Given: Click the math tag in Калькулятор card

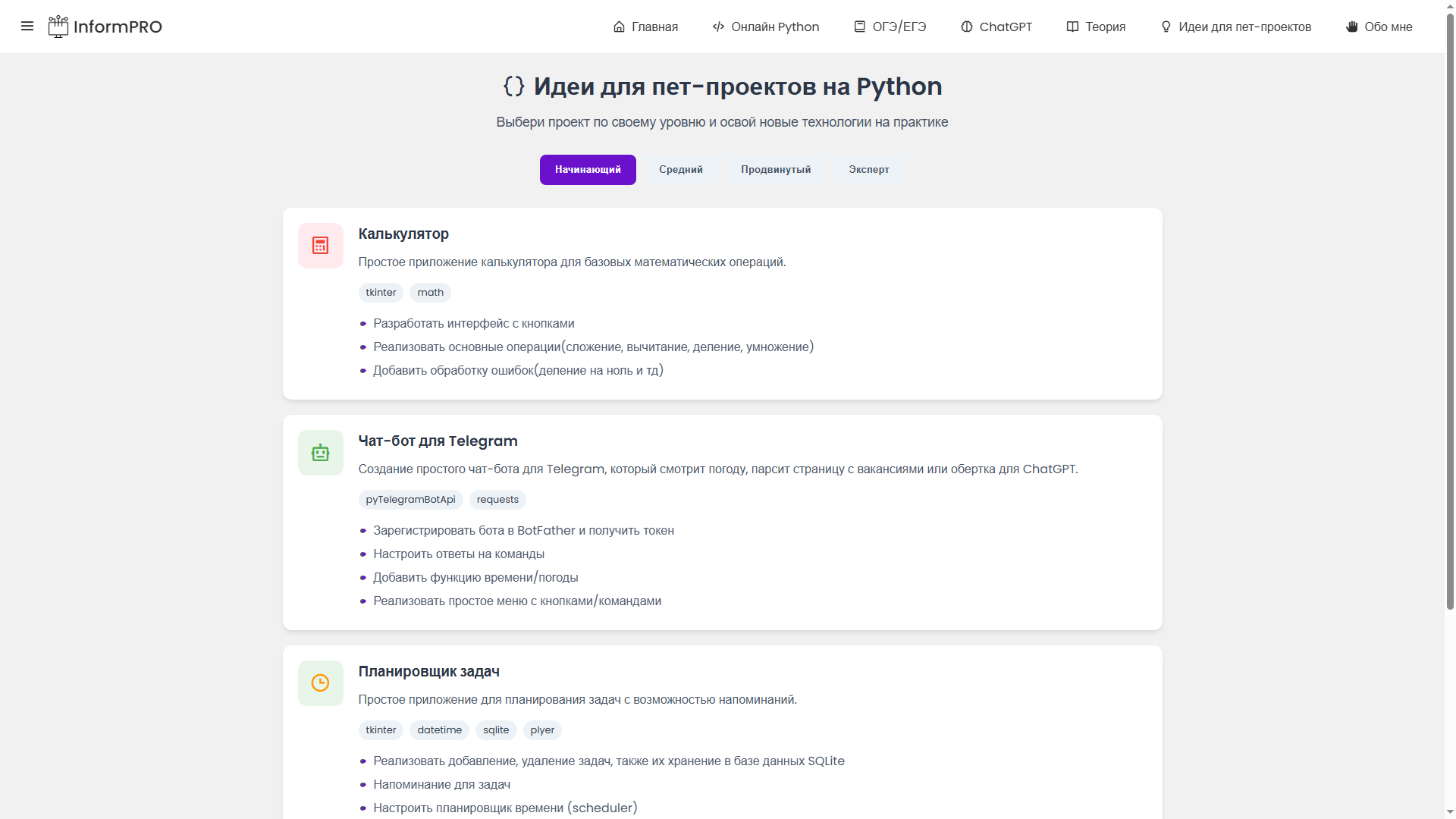Looking at the screenshot, I should point(430,293).
